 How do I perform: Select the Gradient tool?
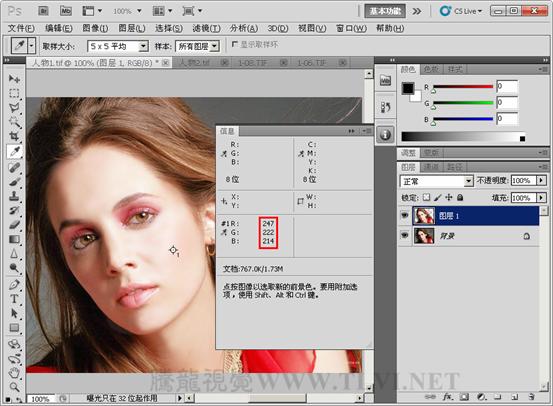pyautogui.click(x=14, y=239)
